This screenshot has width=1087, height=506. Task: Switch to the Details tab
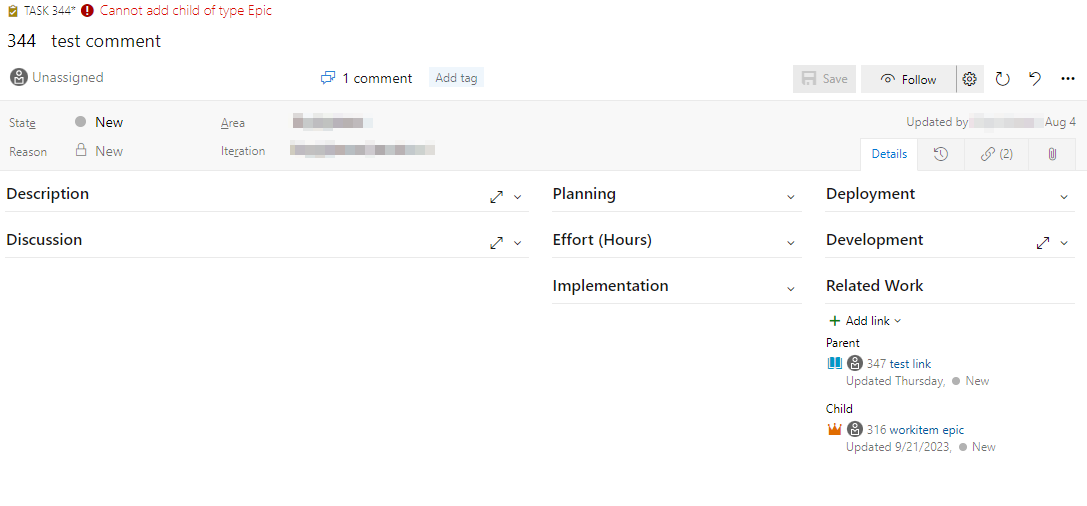coord(889,154)
